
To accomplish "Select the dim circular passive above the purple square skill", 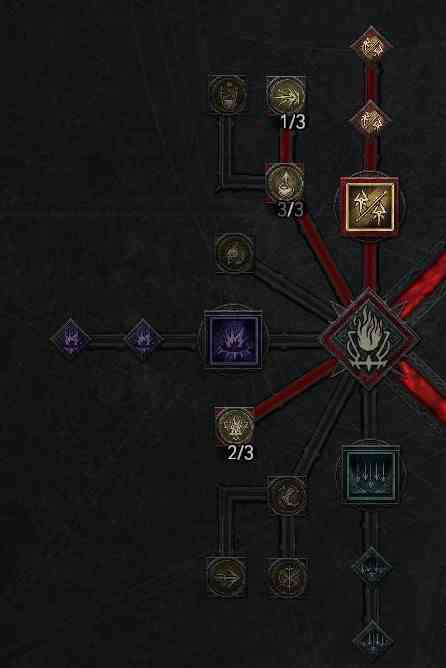I will point(235,253).
